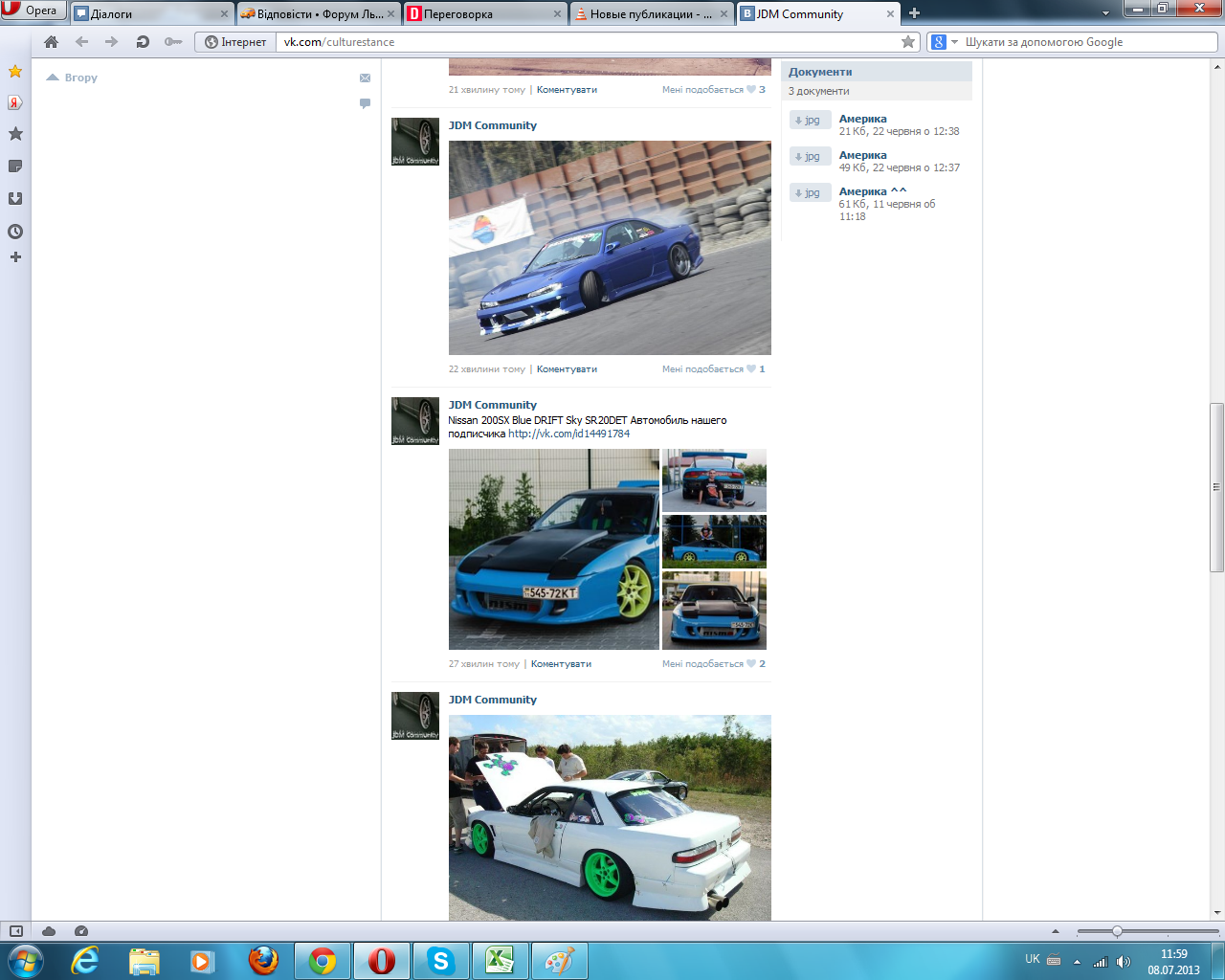
Task: Open the Америка ^^ document
Action: click(872, 191)
